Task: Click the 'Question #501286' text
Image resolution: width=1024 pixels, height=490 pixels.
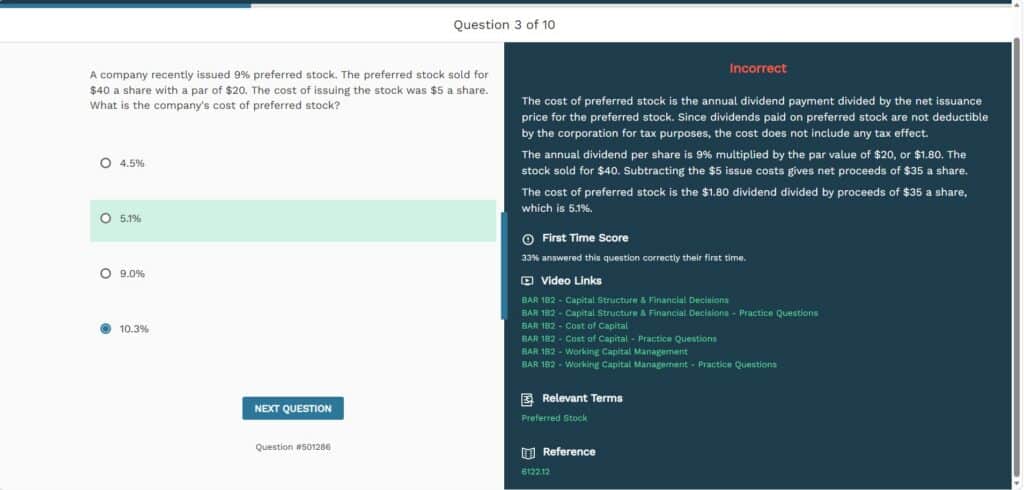Action: tap(293, 447)
